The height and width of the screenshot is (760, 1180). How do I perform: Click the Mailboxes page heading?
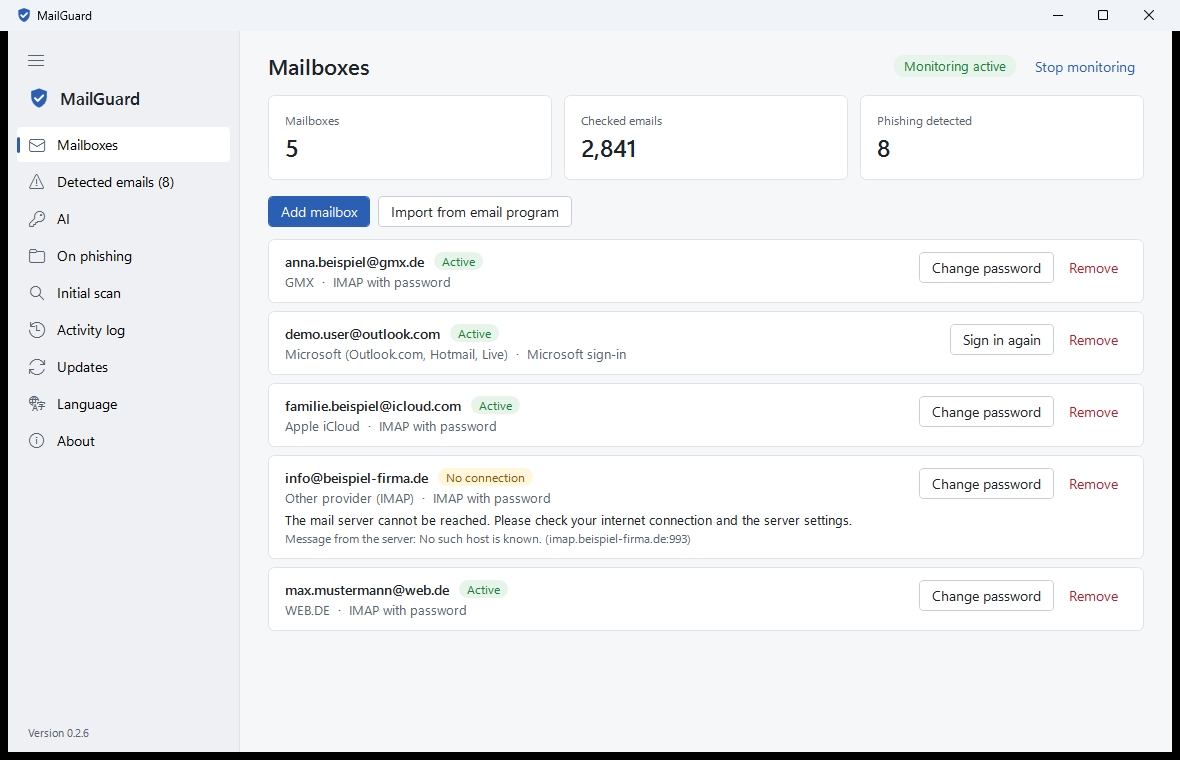[x=319, y=68]
